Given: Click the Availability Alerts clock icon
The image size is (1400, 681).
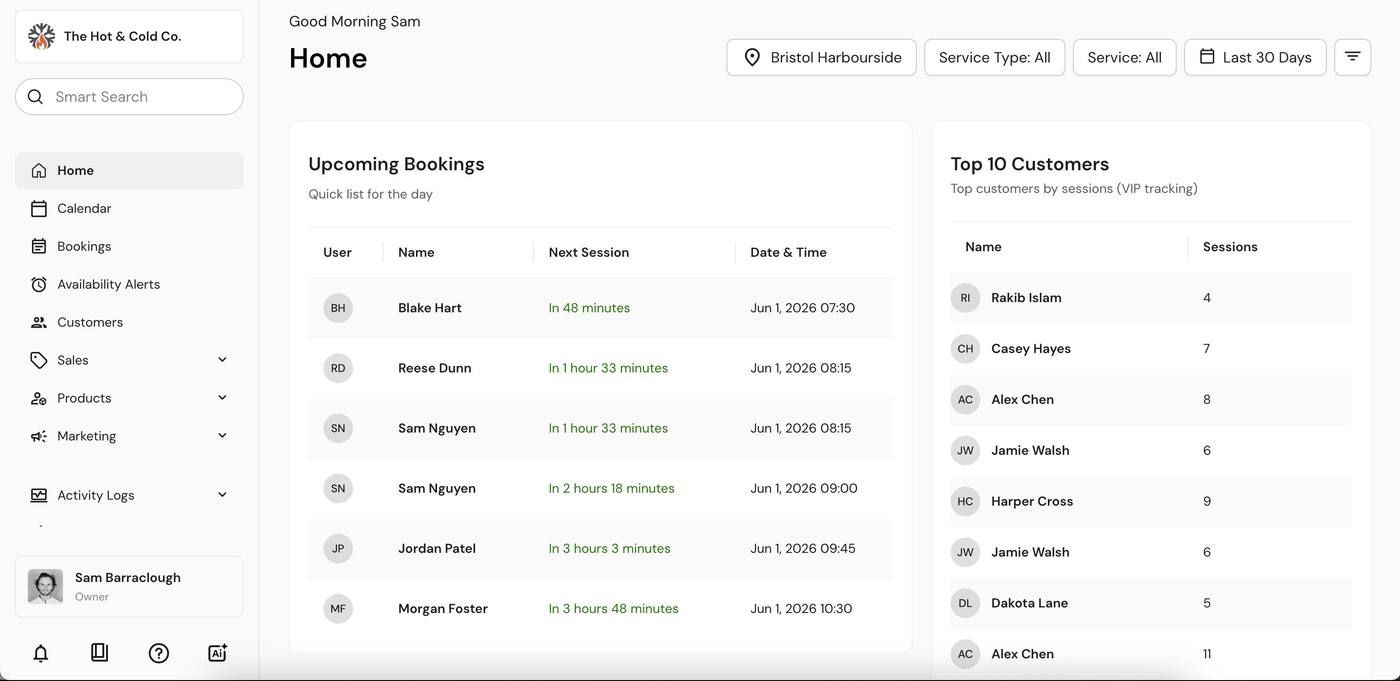Looking at the screenshot, I should pos(39,285).
